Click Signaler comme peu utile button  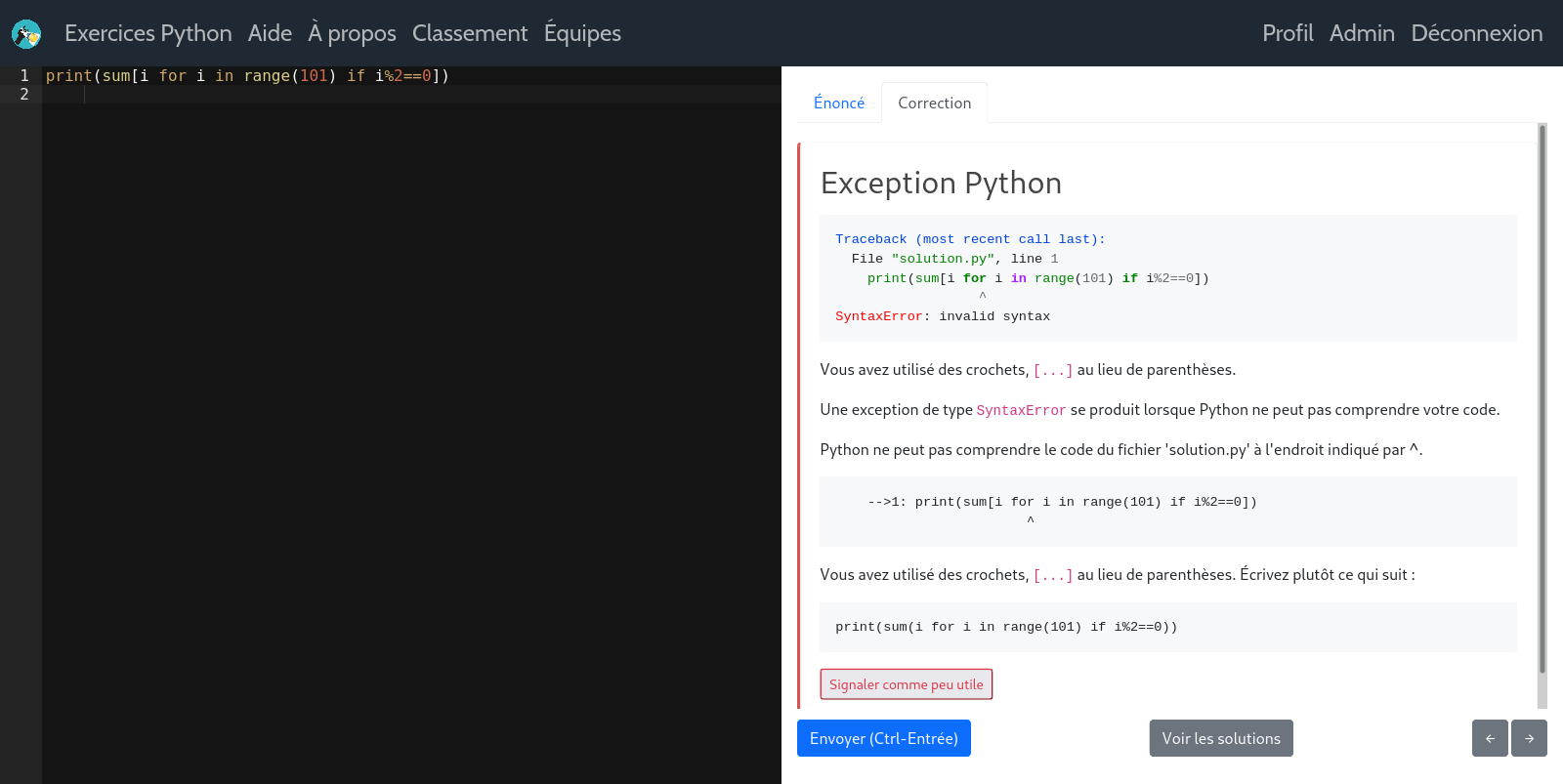907,684
